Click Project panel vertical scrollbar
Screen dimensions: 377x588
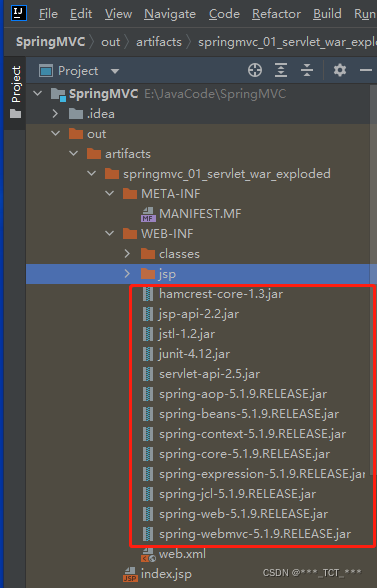(372, 279)
